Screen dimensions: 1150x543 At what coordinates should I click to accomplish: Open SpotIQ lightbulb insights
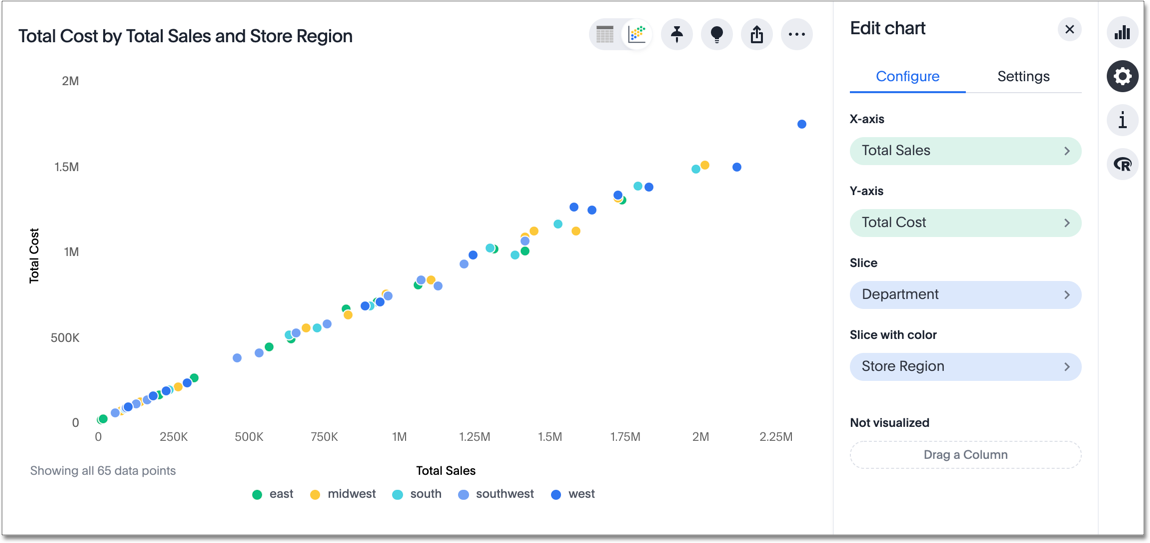(717, 35)
